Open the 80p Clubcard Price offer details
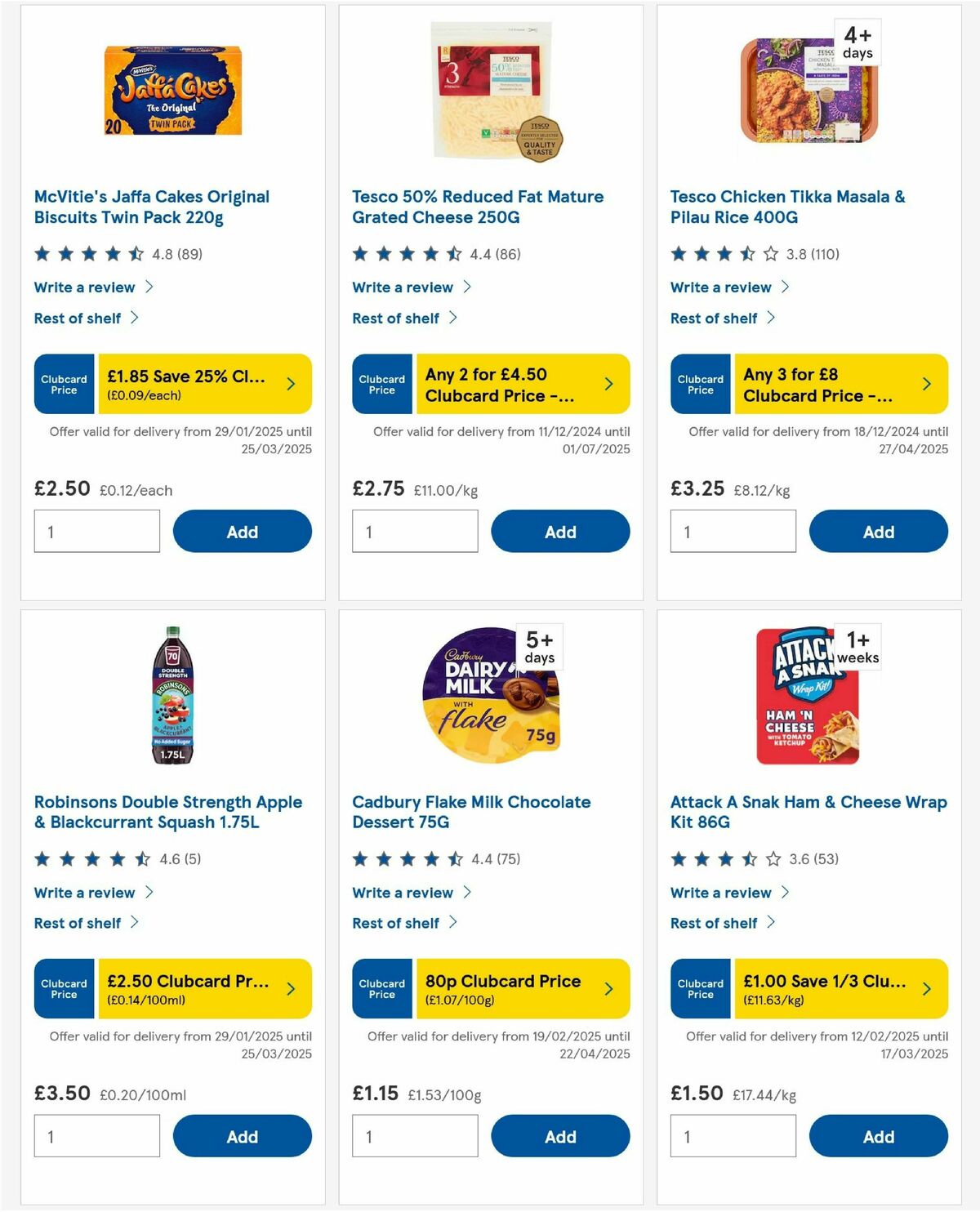 pyautogui.click(x=608, y=988)
